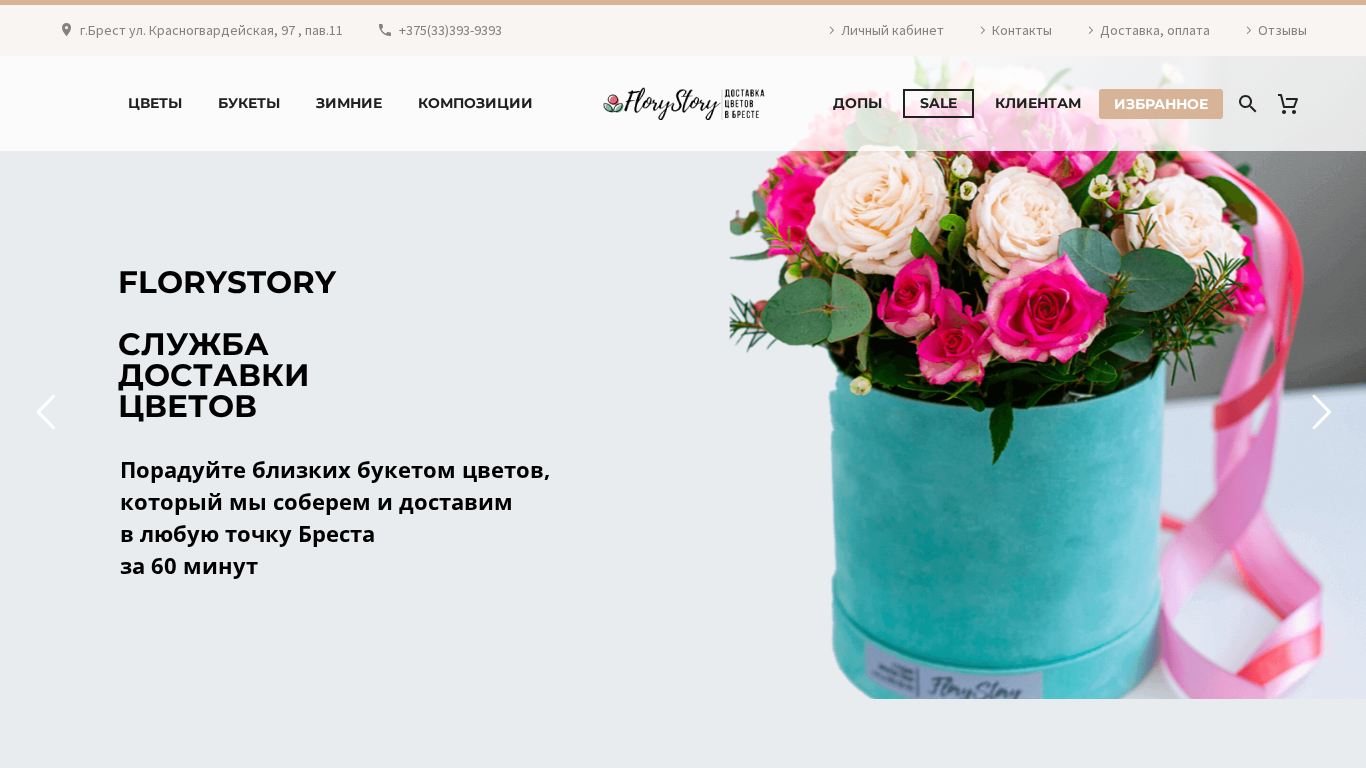
Task: Click the FloryStory logo
Action: 683,103
